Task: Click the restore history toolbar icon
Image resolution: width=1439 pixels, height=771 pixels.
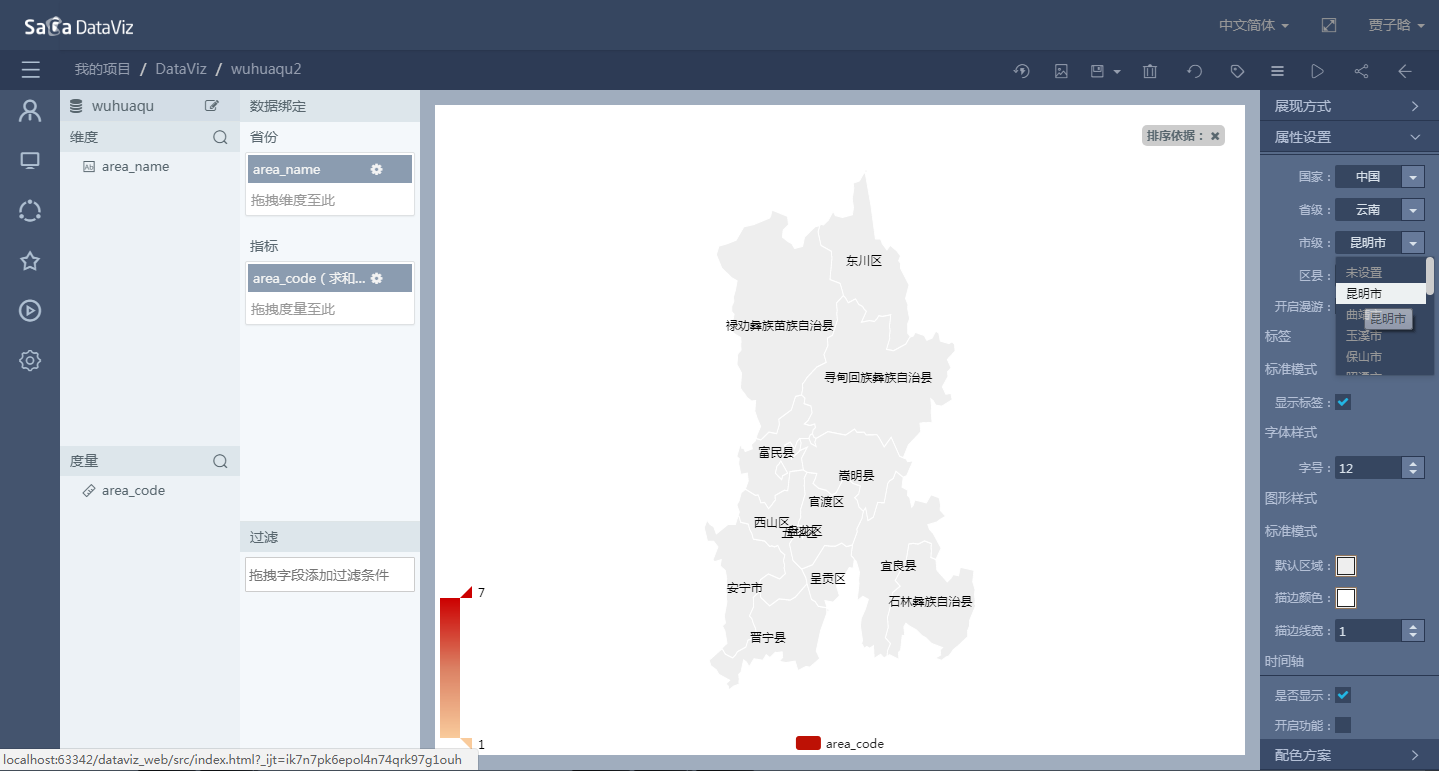Action: pyautogui.click(x=1021, y=71)
